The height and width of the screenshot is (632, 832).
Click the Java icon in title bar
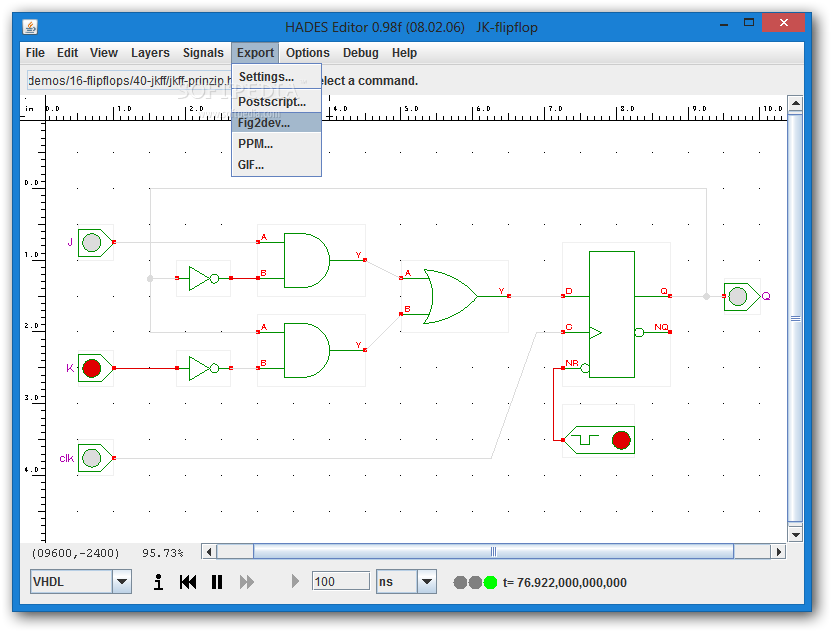30,27
